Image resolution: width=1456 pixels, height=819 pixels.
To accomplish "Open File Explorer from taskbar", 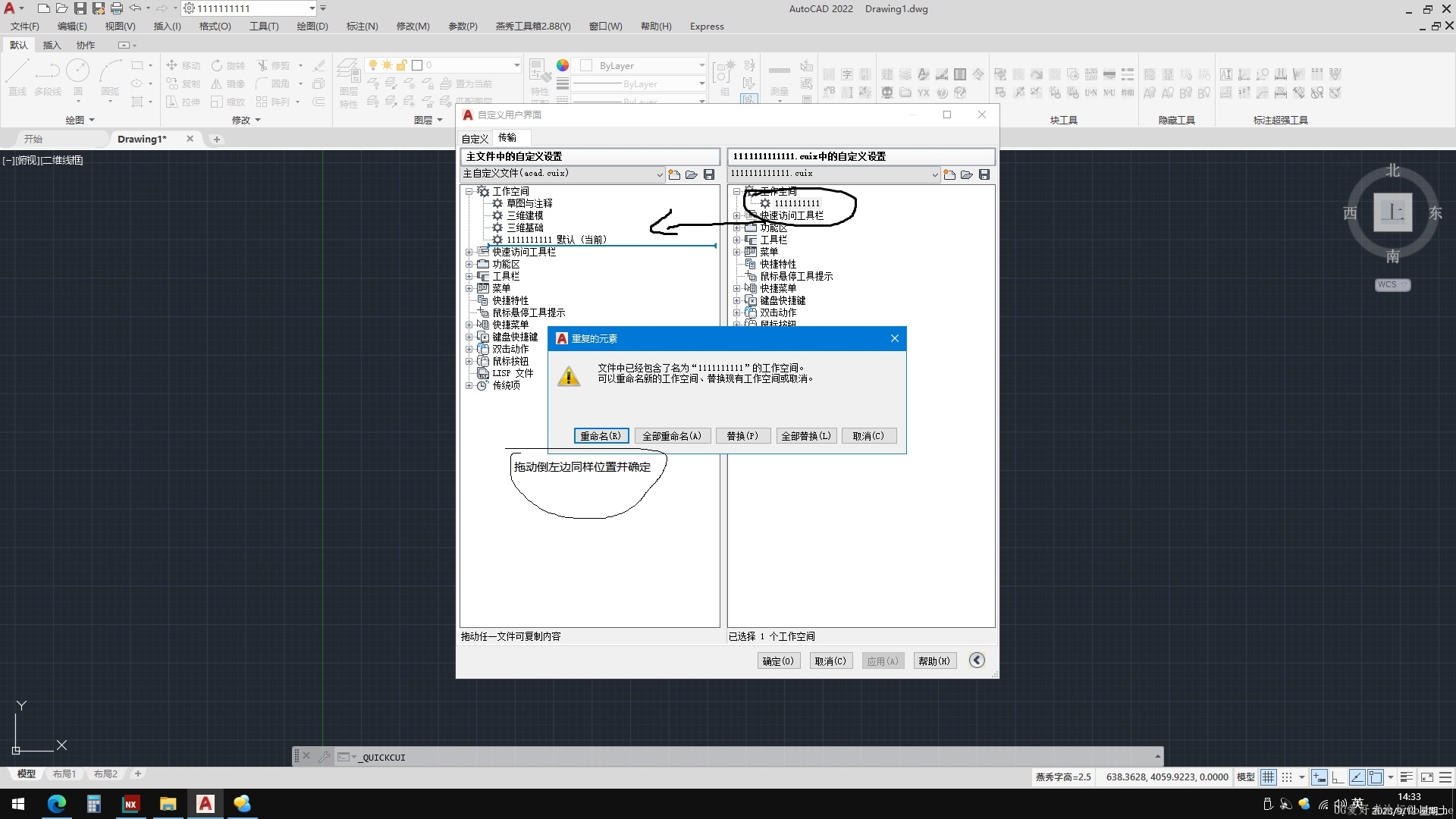I will [x=168, y=804].
